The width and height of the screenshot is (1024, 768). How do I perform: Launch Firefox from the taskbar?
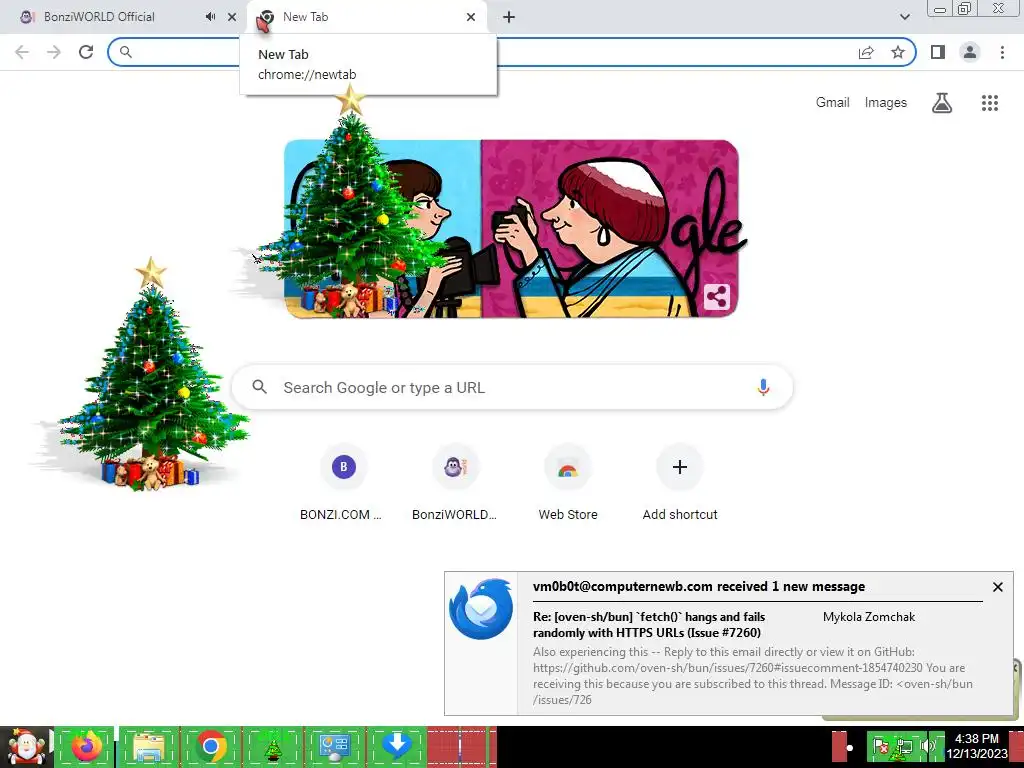point(87,747)
